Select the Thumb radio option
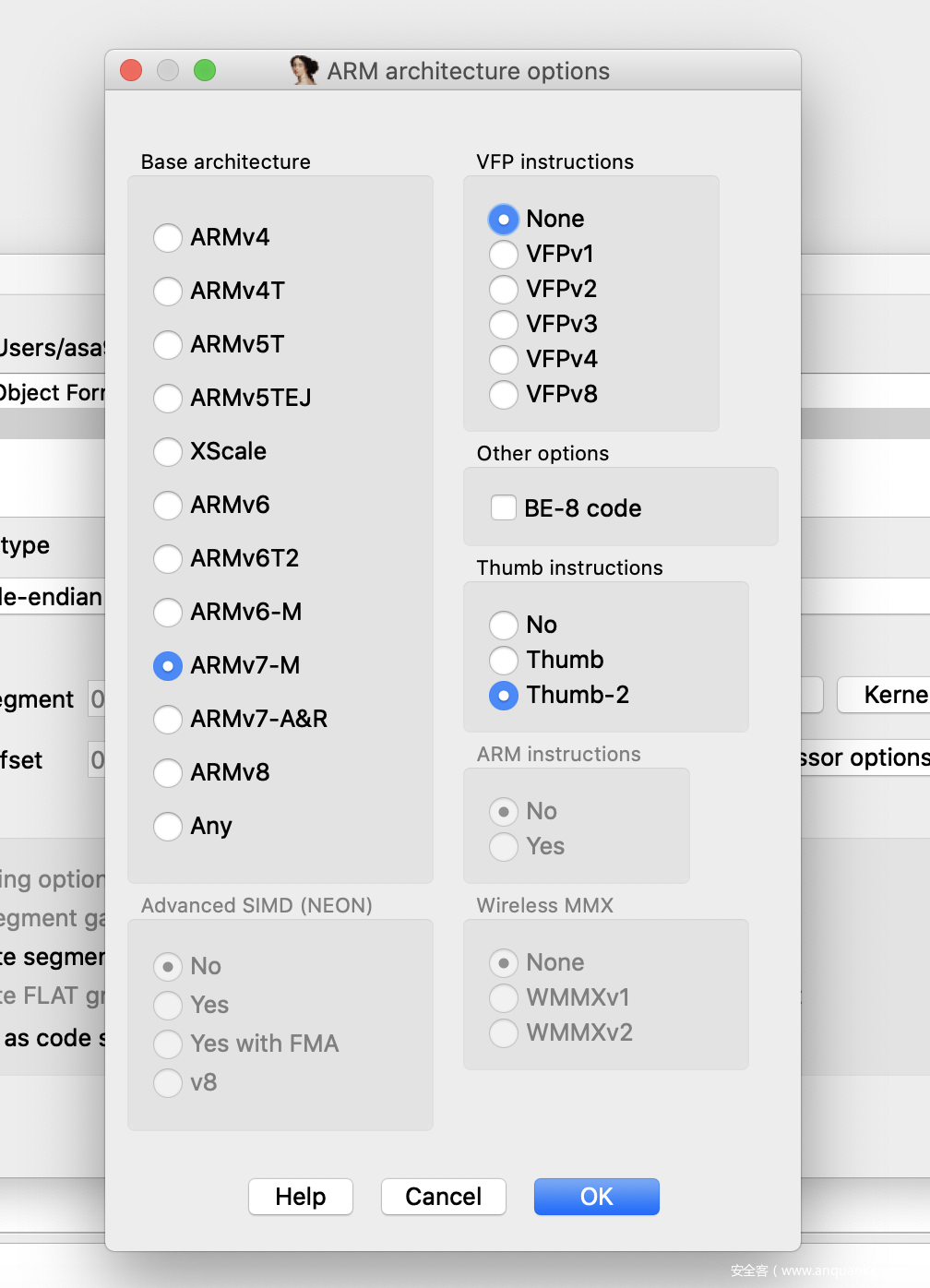This screenshot has height=1288, width=930. pyautogui.click(x=504, y=661)
